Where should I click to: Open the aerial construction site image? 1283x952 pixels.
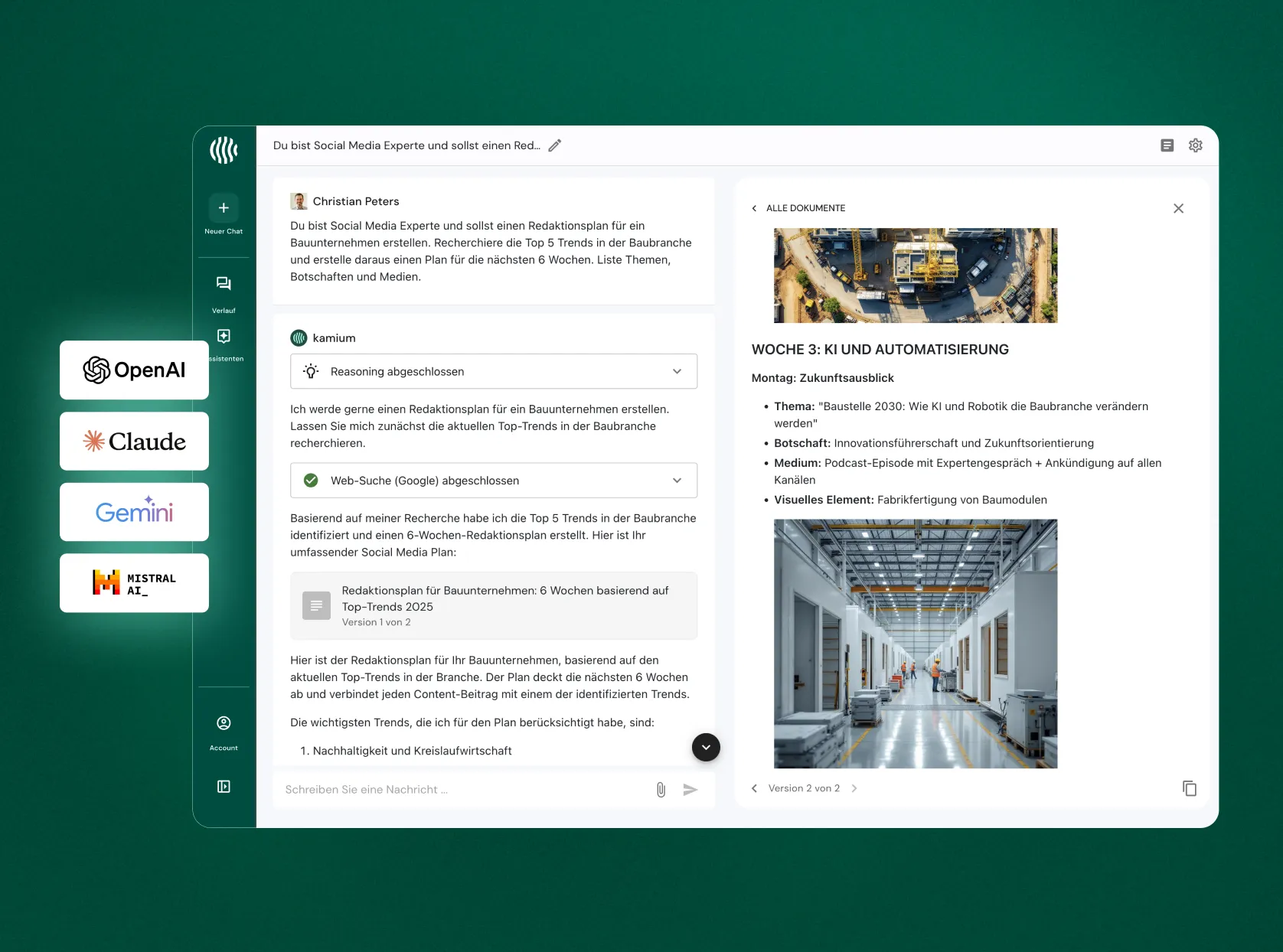(916, 275)
